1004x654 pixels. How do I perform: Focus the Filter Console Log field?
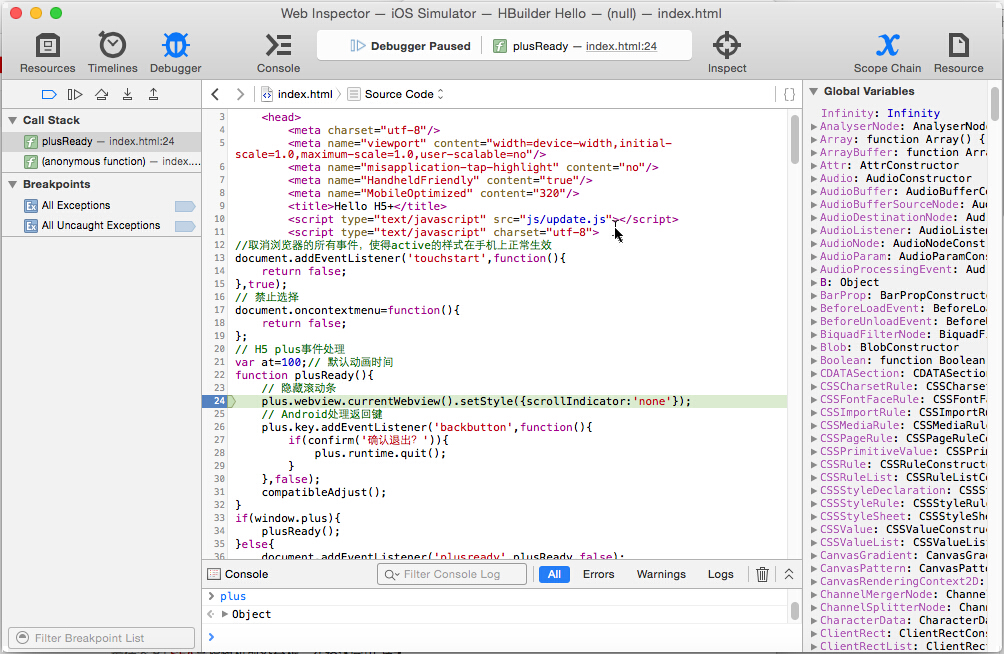(452, 574)
